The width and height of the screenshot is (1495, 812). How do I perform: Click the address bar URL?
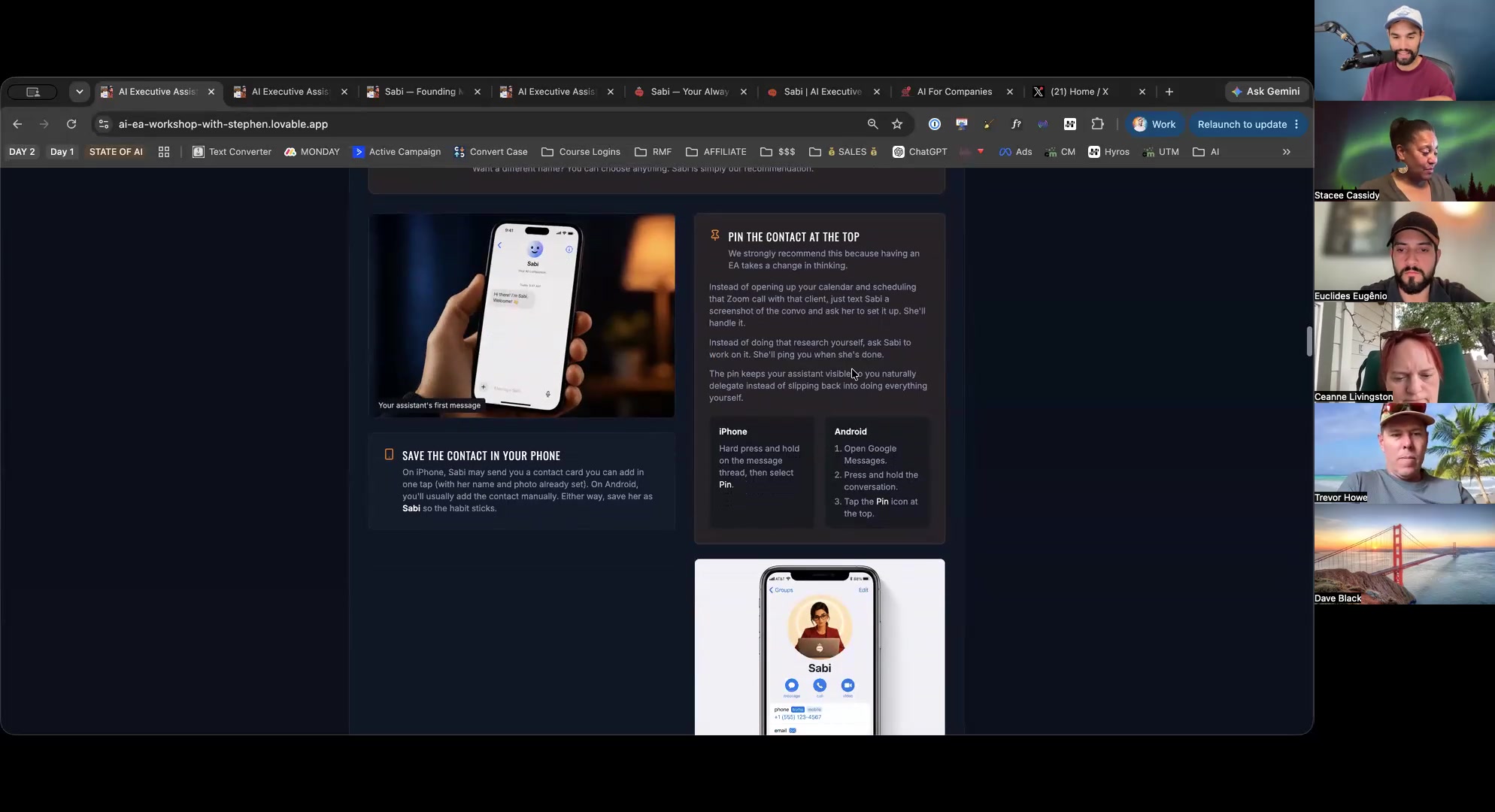223,124
